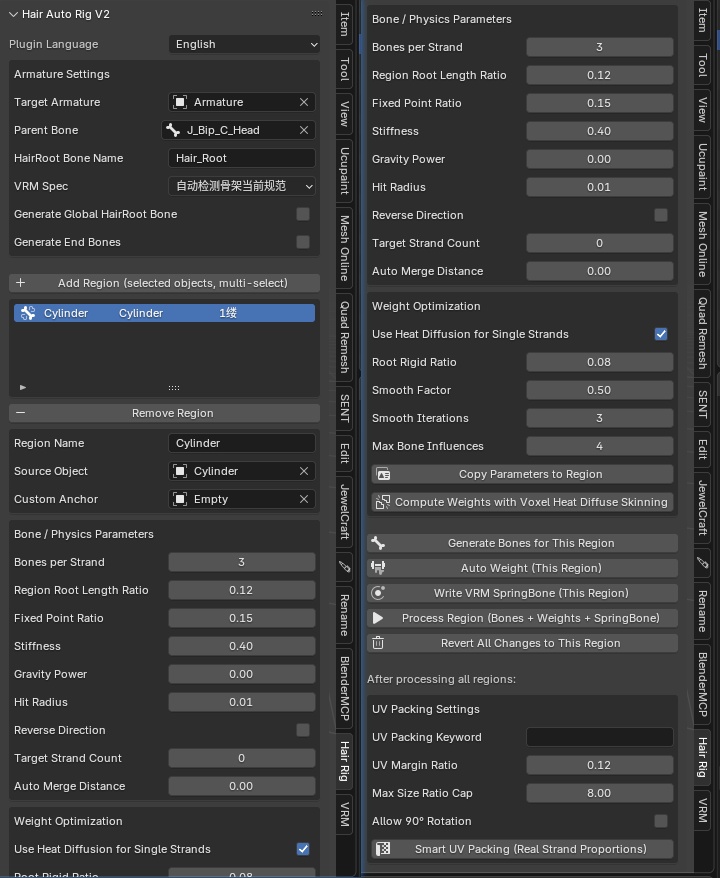Viewport: 720px width, 878px height.
Task: Enable Allow 90° Rotation checkbox
Action: pos(661,821)
